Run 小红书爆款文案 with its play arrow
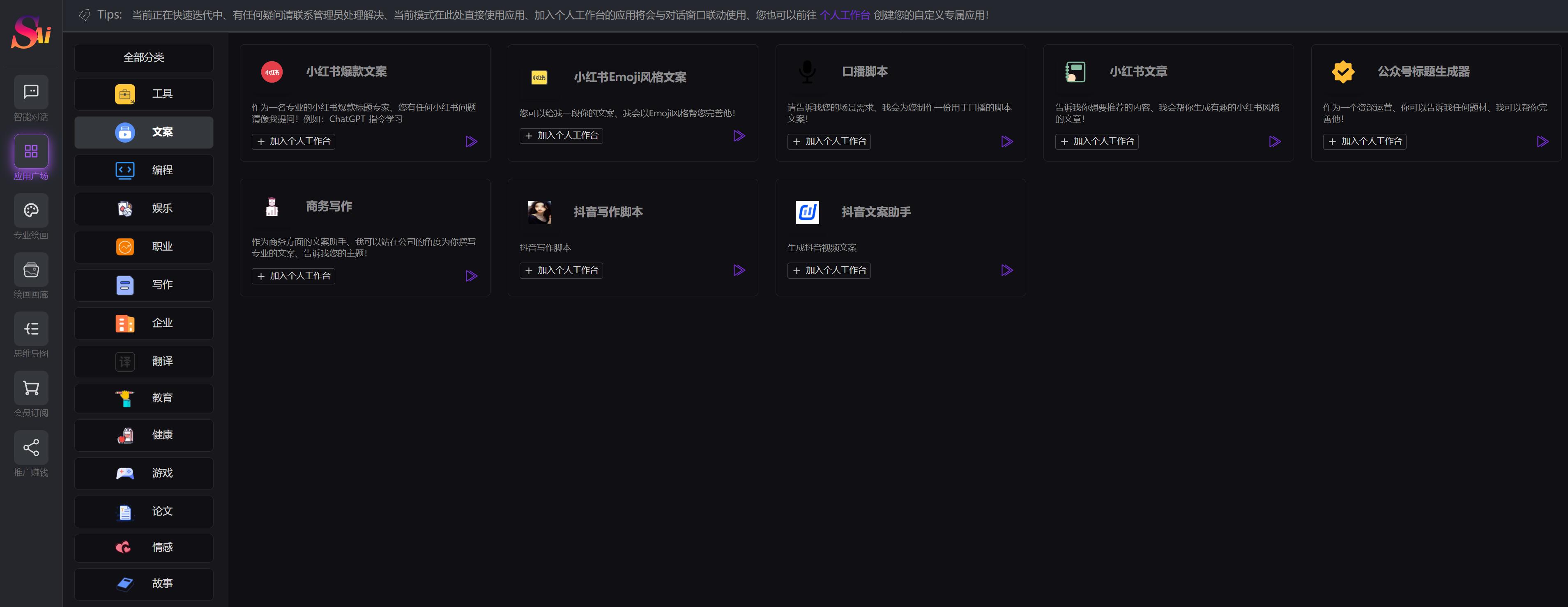 471,142
